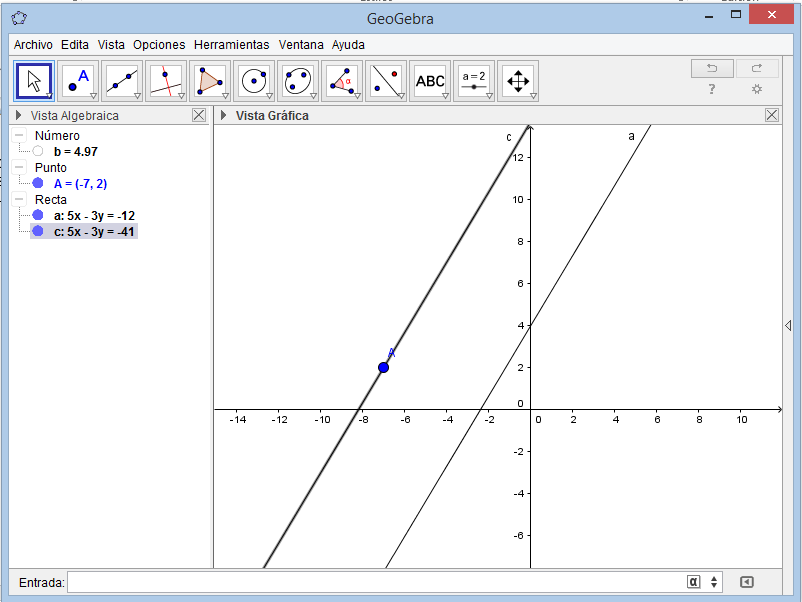Click the help question mark button
This screenshot has width=802, height=602.
coord(711,89)
